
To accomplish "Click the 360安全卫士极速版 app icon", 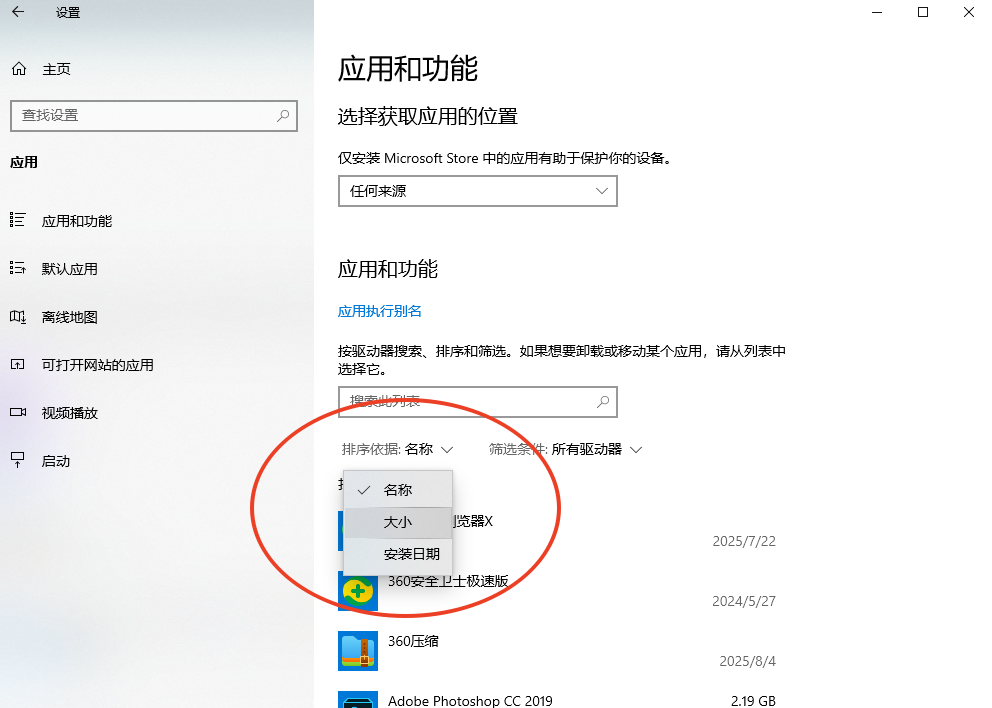I will [357, 591].
